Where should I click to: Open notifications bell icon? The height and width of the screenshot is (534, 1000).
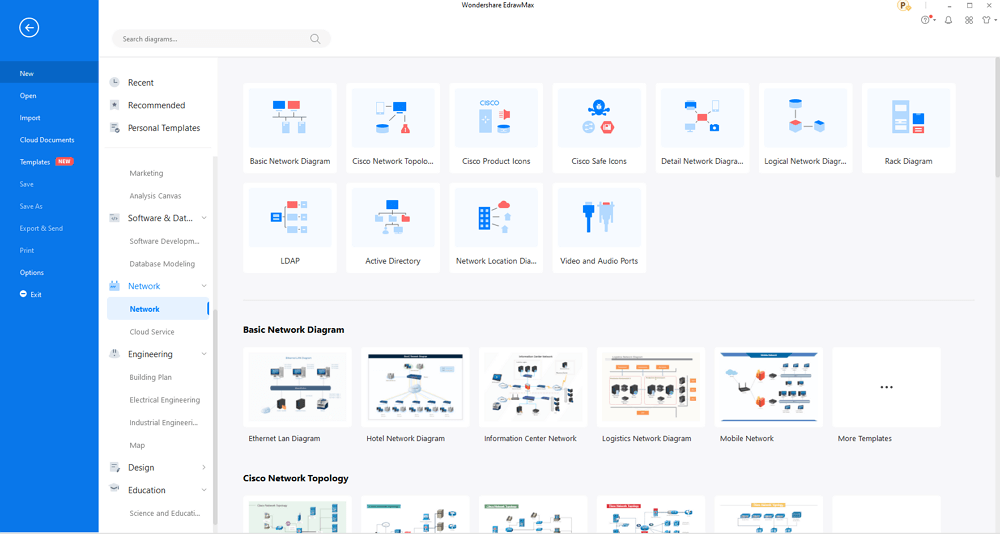[x=948, y=20]
